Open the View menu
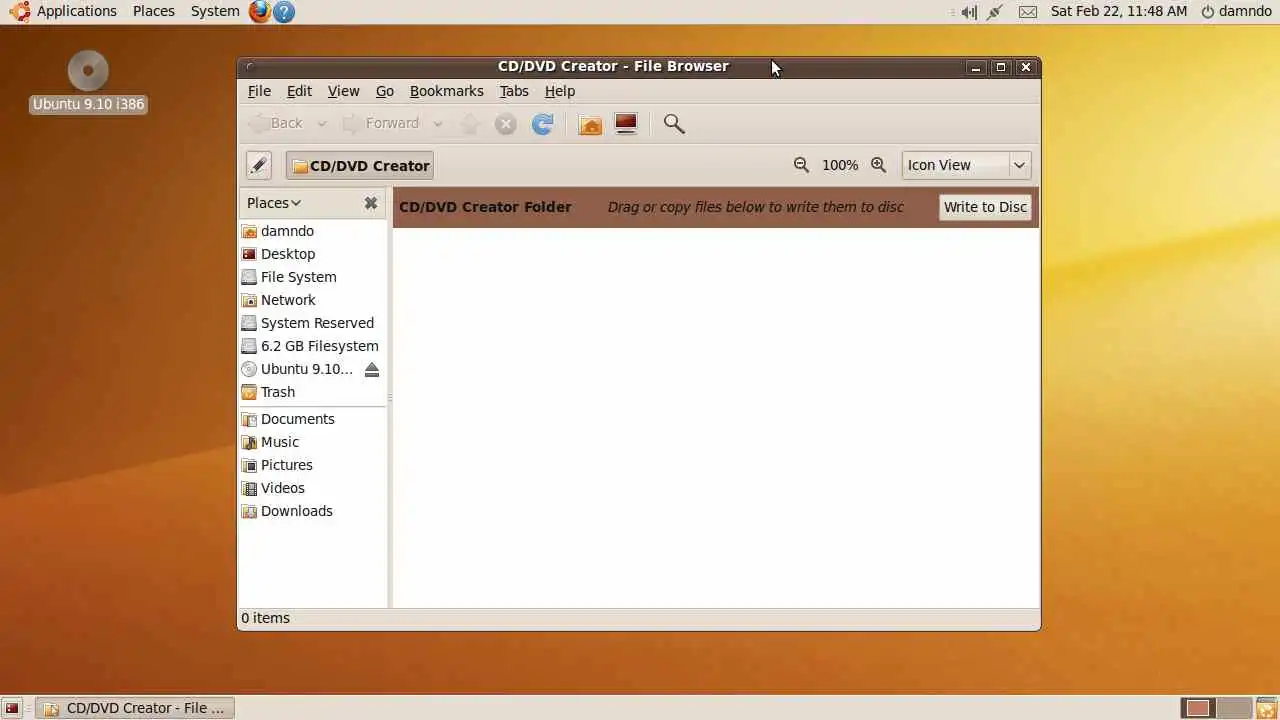The width and height of the screenshot is (1280, 720). (x=343, y=91)
